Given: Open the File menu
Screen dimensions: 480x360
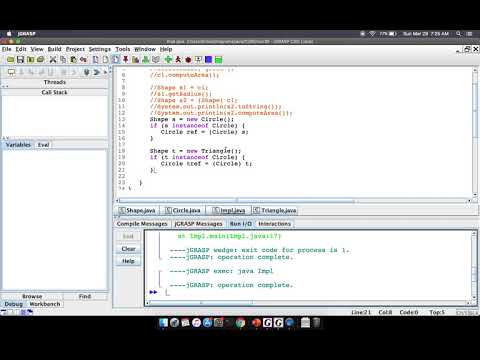Looking at the screenshot, I should pos(7,49).
